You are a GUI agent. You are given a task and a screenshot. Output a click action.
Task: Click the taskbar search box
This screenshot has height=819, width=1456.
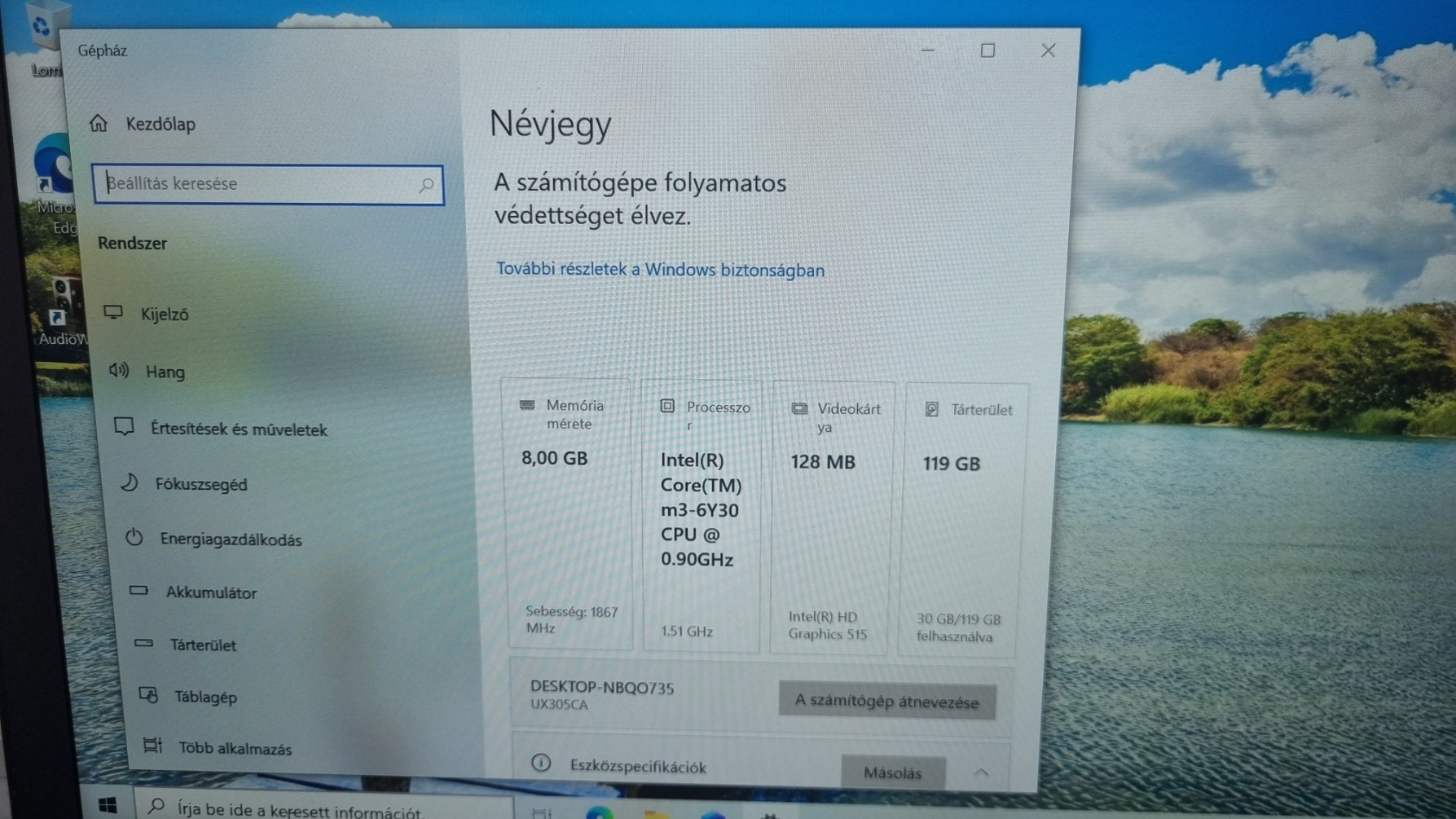pyautogui.click(x=323, y=807)
